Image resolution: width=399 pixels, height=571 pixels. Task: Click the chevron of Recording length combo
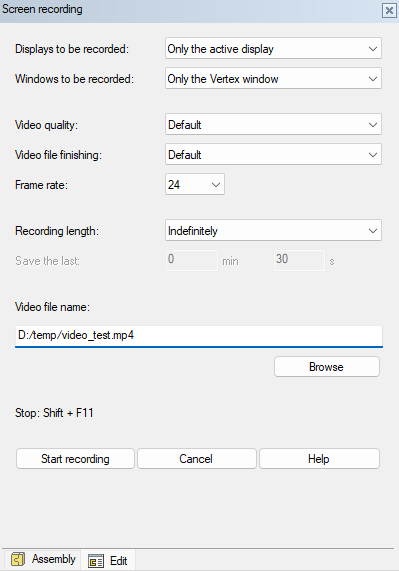pyautogui.click(x=373, y=231)
